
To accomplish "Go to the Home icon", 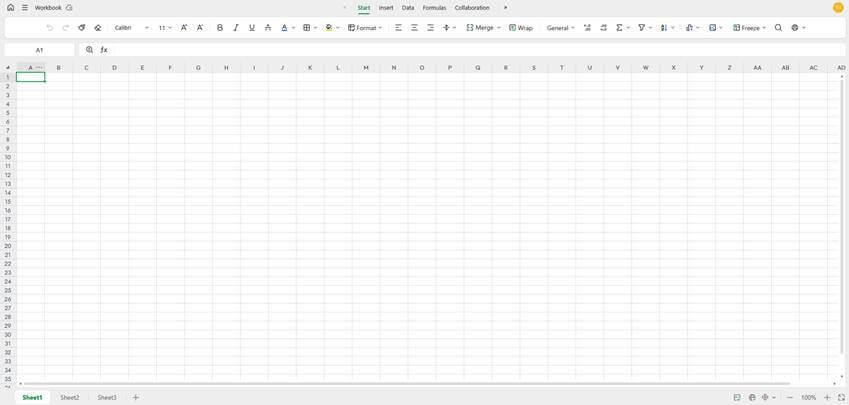I will 11,8.
